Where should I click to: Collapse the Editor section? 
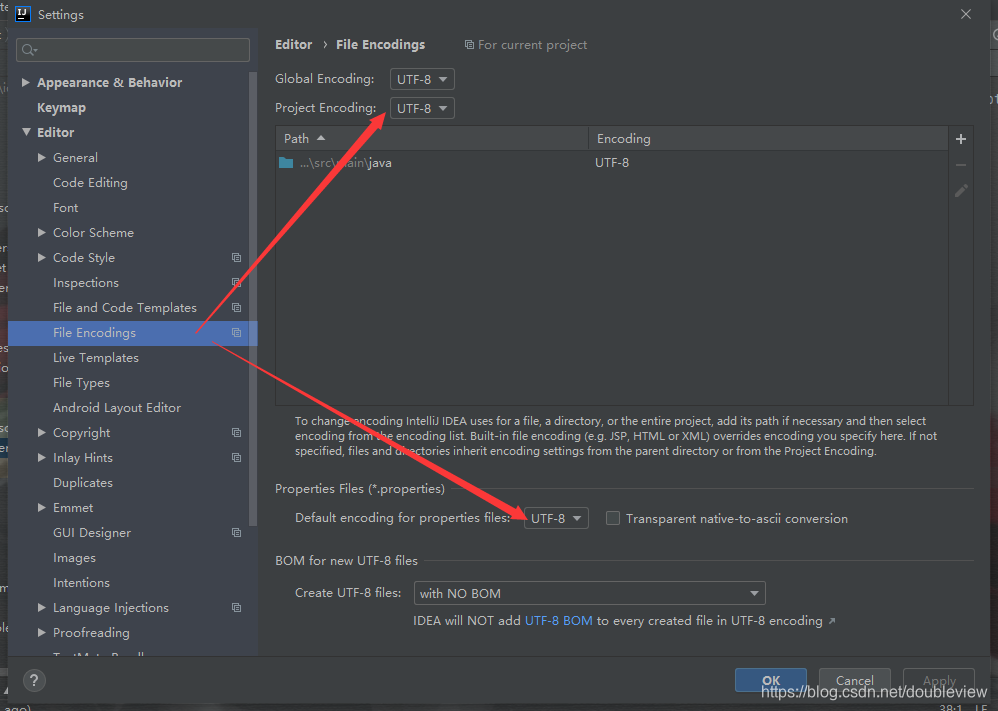pos(26,132)
